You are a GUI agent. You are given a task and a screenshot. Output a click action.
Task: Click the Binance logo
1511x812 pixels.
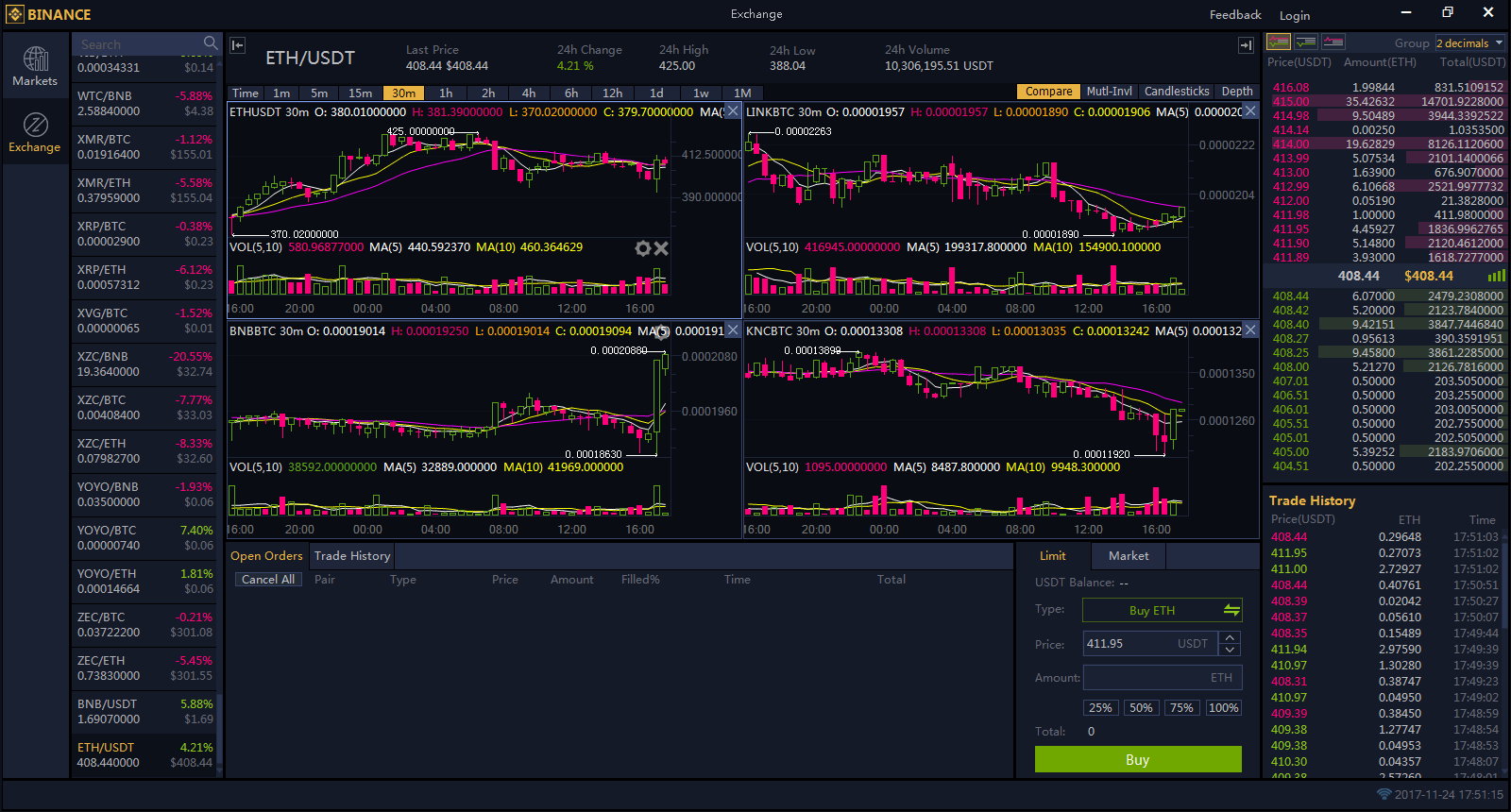(49, 14)
